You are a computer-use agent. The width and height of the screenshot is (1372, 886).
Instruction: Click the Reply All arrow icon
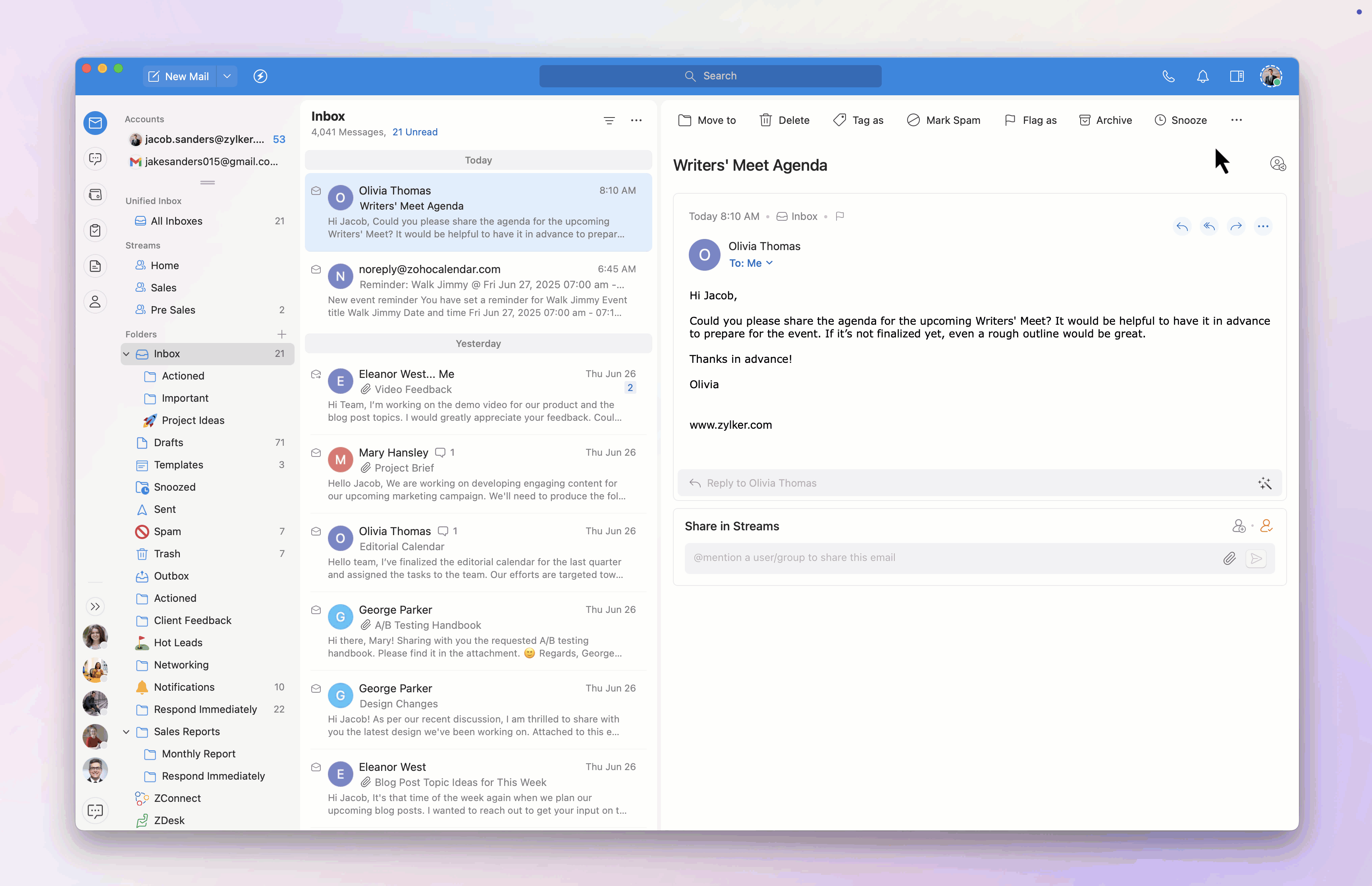1209,226
